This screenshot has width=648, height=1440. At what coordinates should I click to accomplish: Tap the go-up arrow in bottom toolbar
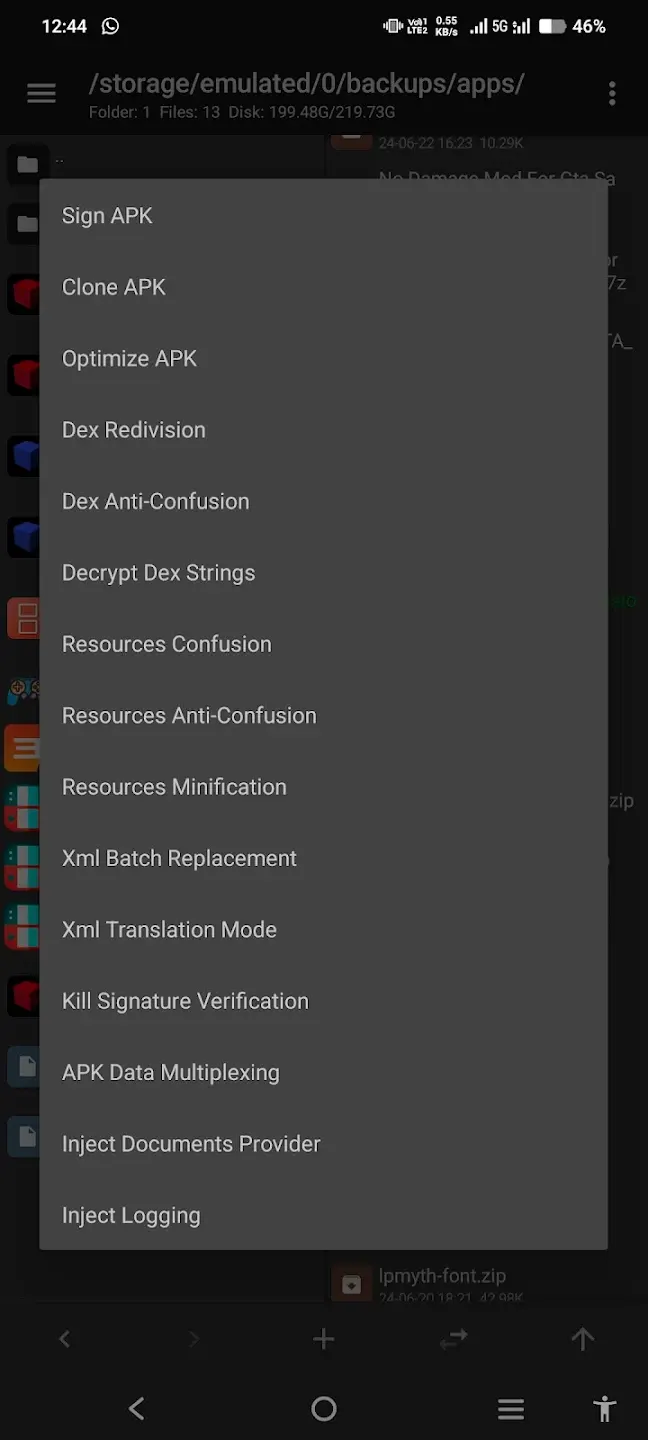tap(582, 1339)
